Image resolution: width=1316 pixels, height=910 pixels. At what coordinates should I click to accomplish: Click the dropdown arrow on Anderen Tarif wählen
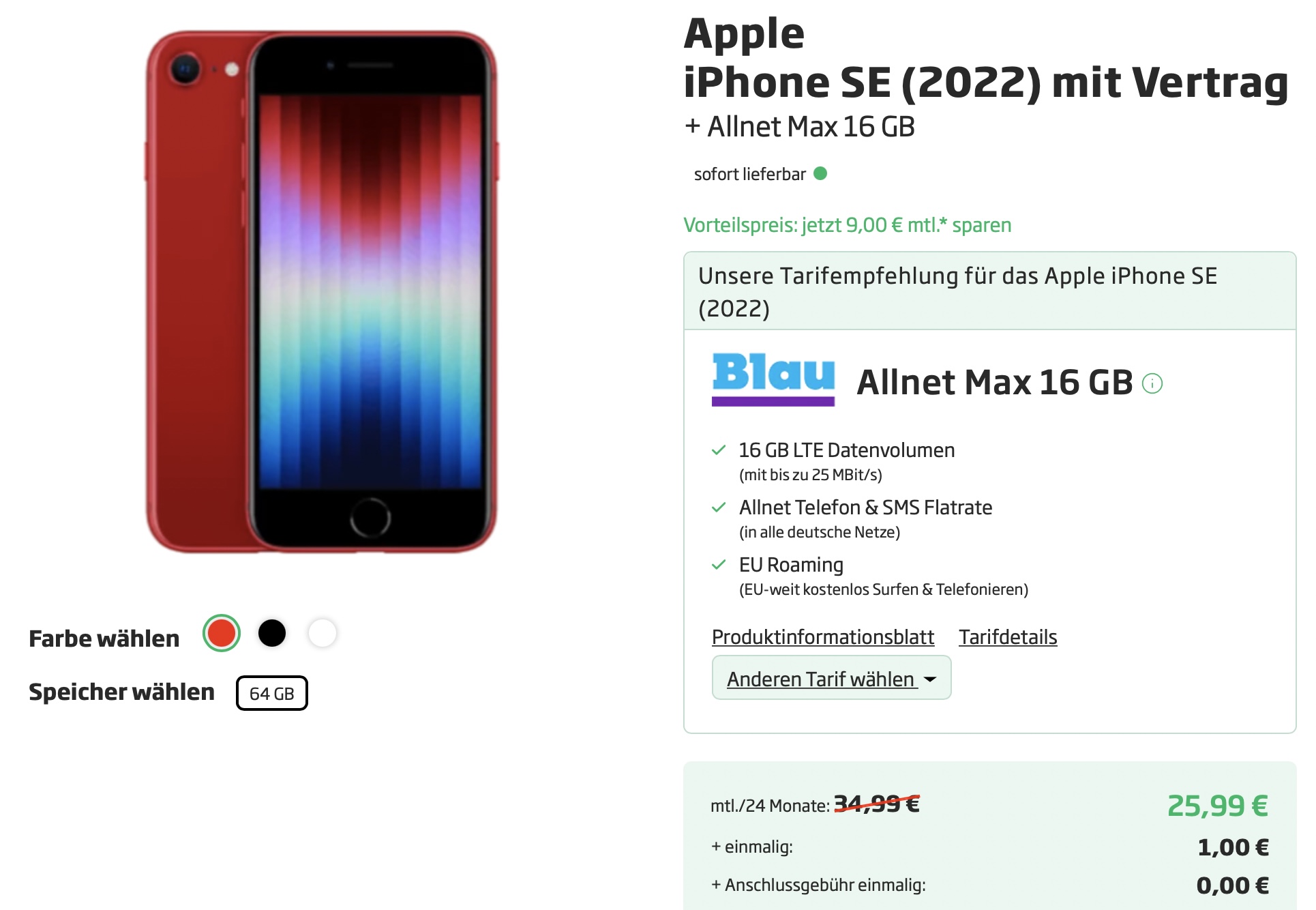[x=930, y=679]
